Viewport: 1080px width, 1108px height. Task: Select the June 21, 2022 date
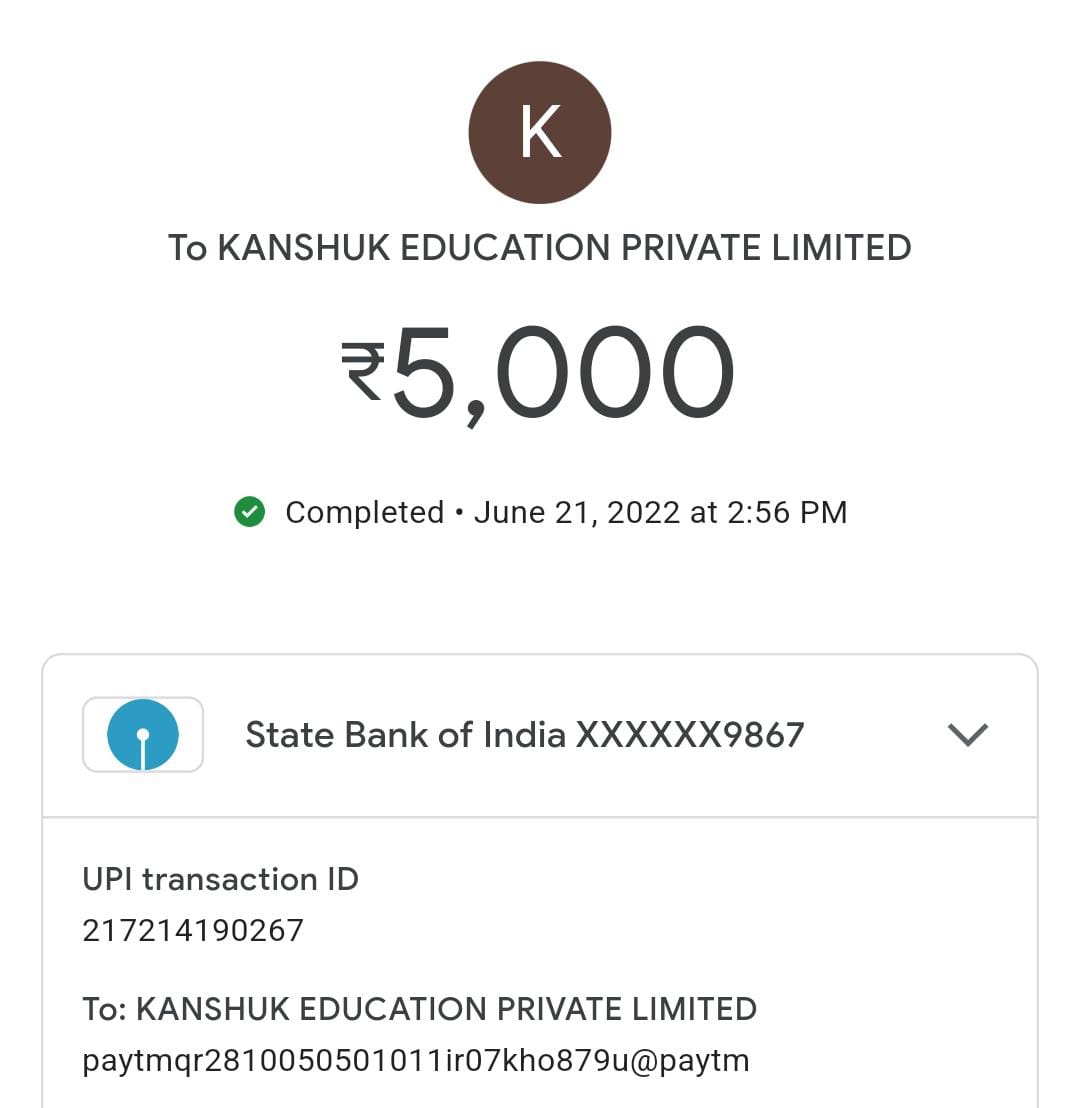[x=577, y=512]
